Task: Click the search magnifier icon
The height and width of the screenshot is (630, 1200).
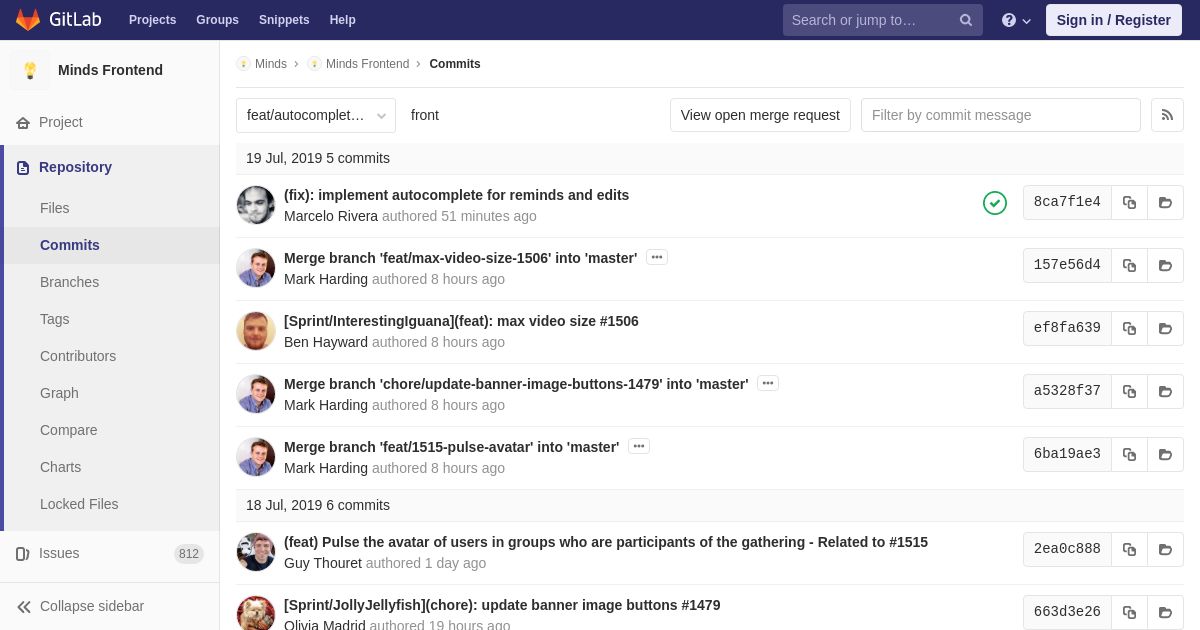Action: pos(966,20)
